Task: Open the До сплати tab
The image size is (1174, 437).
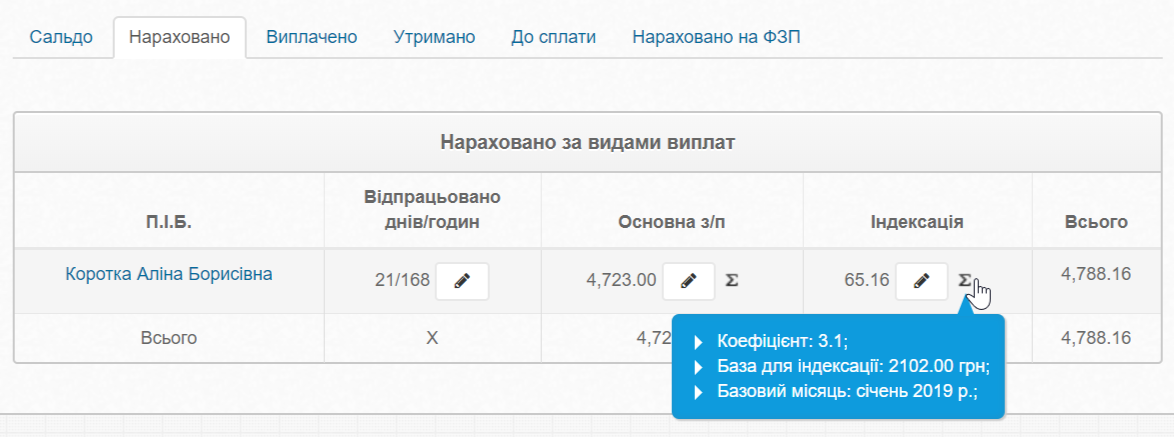Action: pos(553,38)
